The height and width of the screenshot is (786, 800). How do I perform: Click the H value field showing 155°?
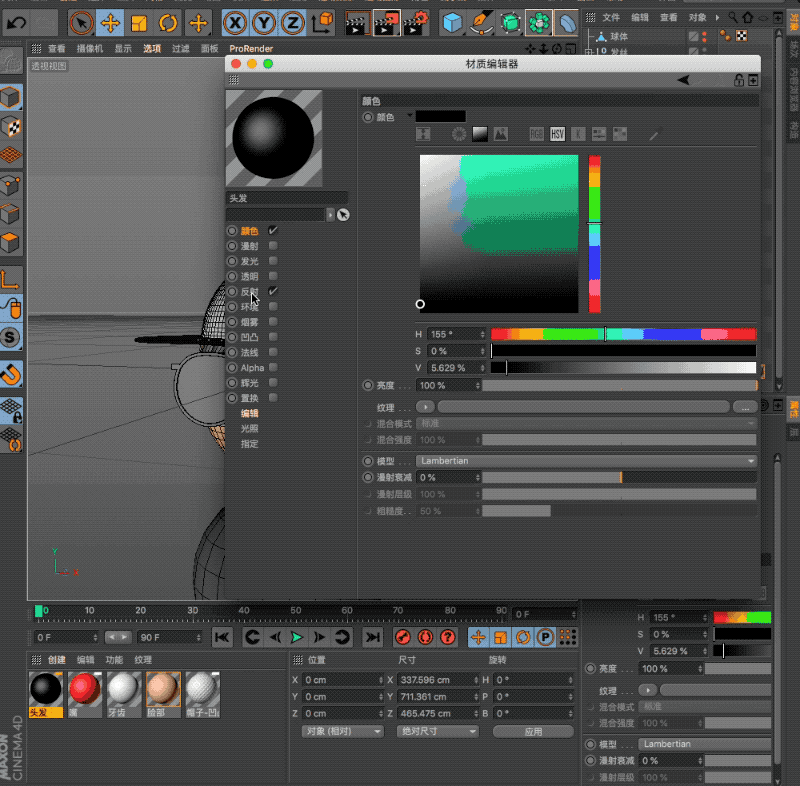point(457,334)
